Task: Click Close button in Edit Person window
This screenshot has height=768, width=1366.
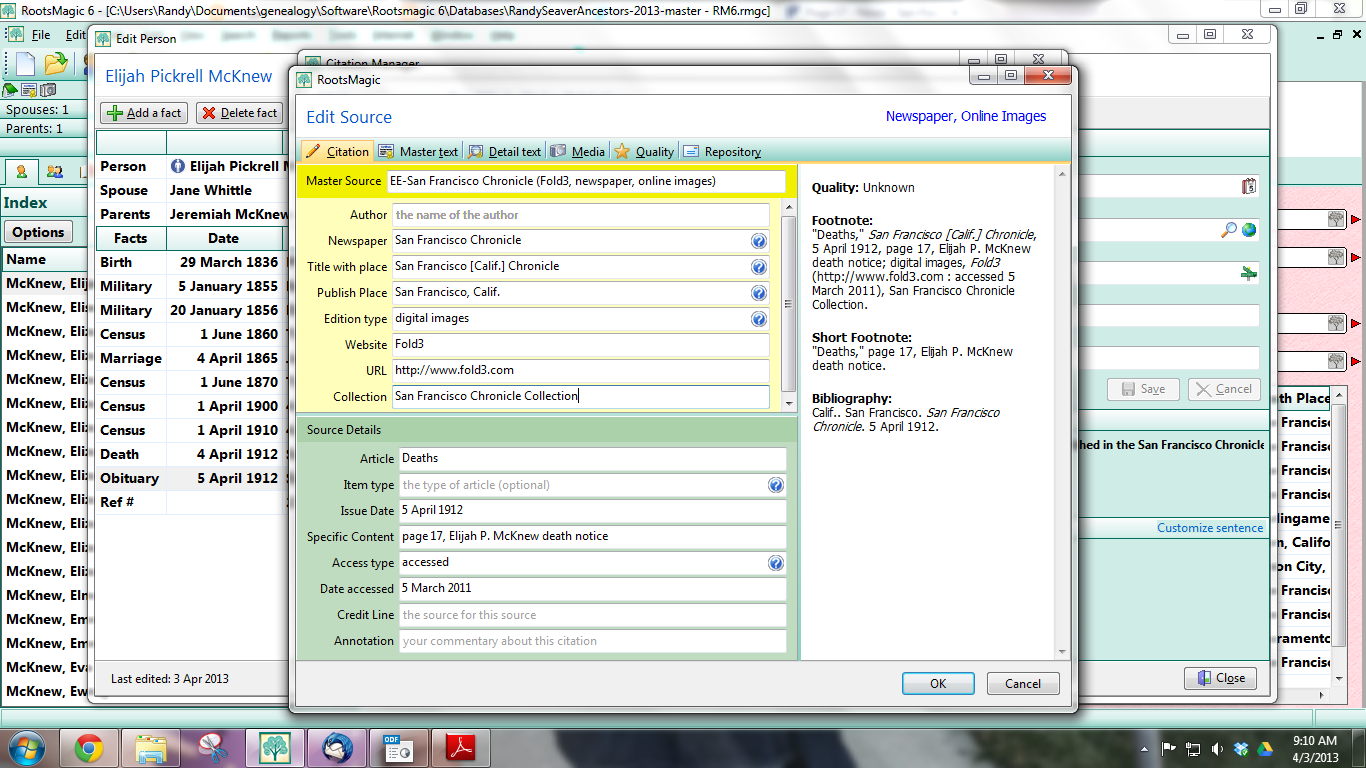Action: 1220,678
